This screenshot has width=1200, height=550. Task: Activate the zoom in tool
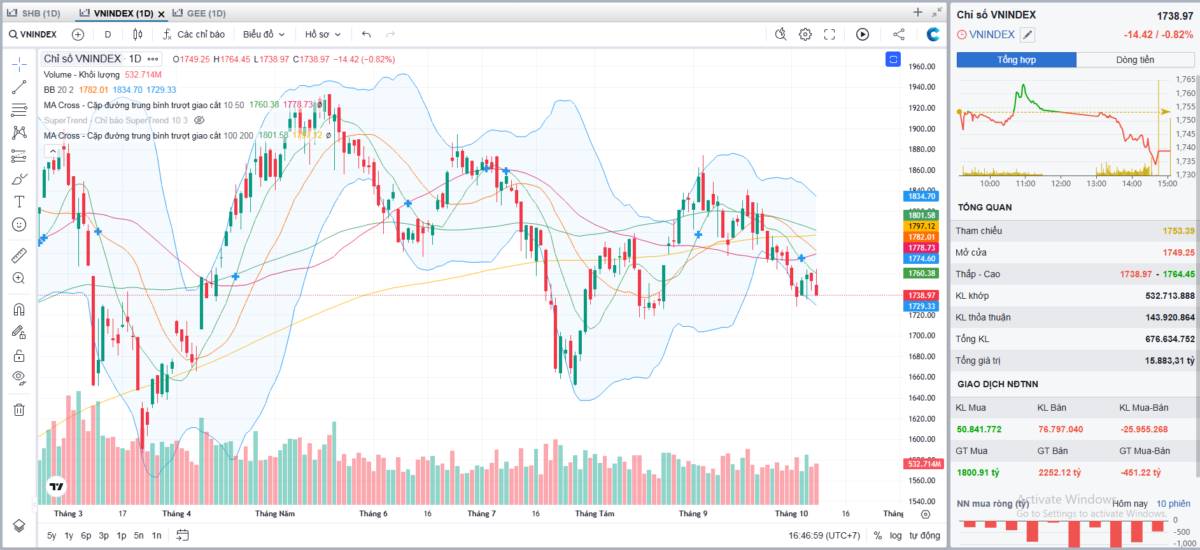18,278
